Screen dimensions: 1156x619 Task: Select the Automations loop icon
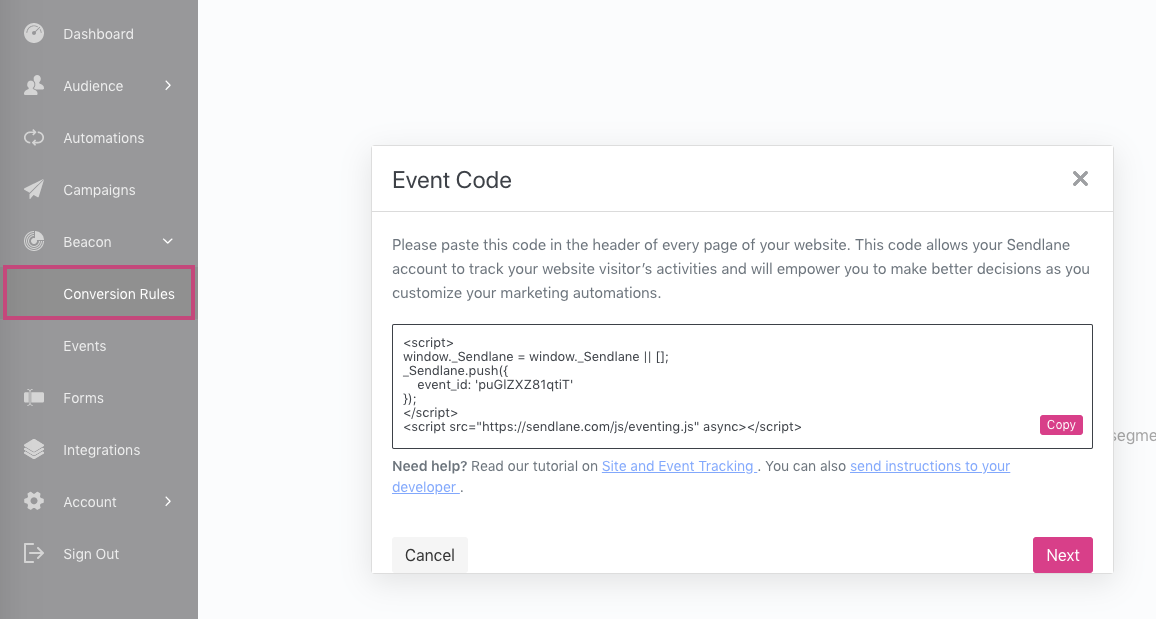pos(34,138)
